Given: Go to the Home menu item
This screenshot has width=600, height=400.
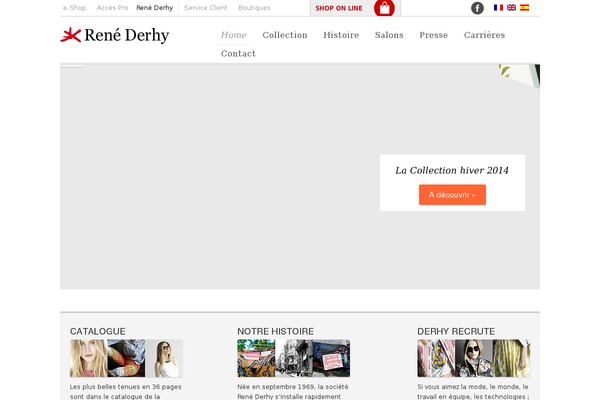Looking at the screenshot, I should pos(233,35).
